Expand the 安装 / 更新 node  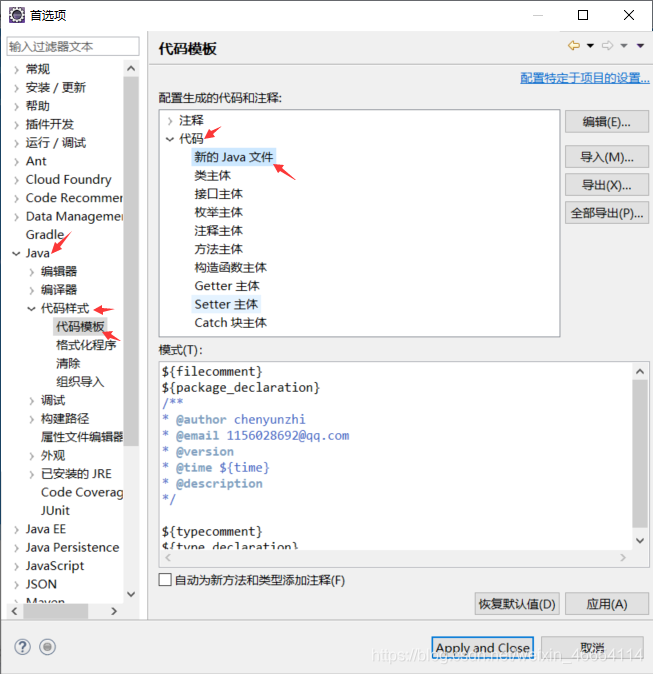point(16,88)
